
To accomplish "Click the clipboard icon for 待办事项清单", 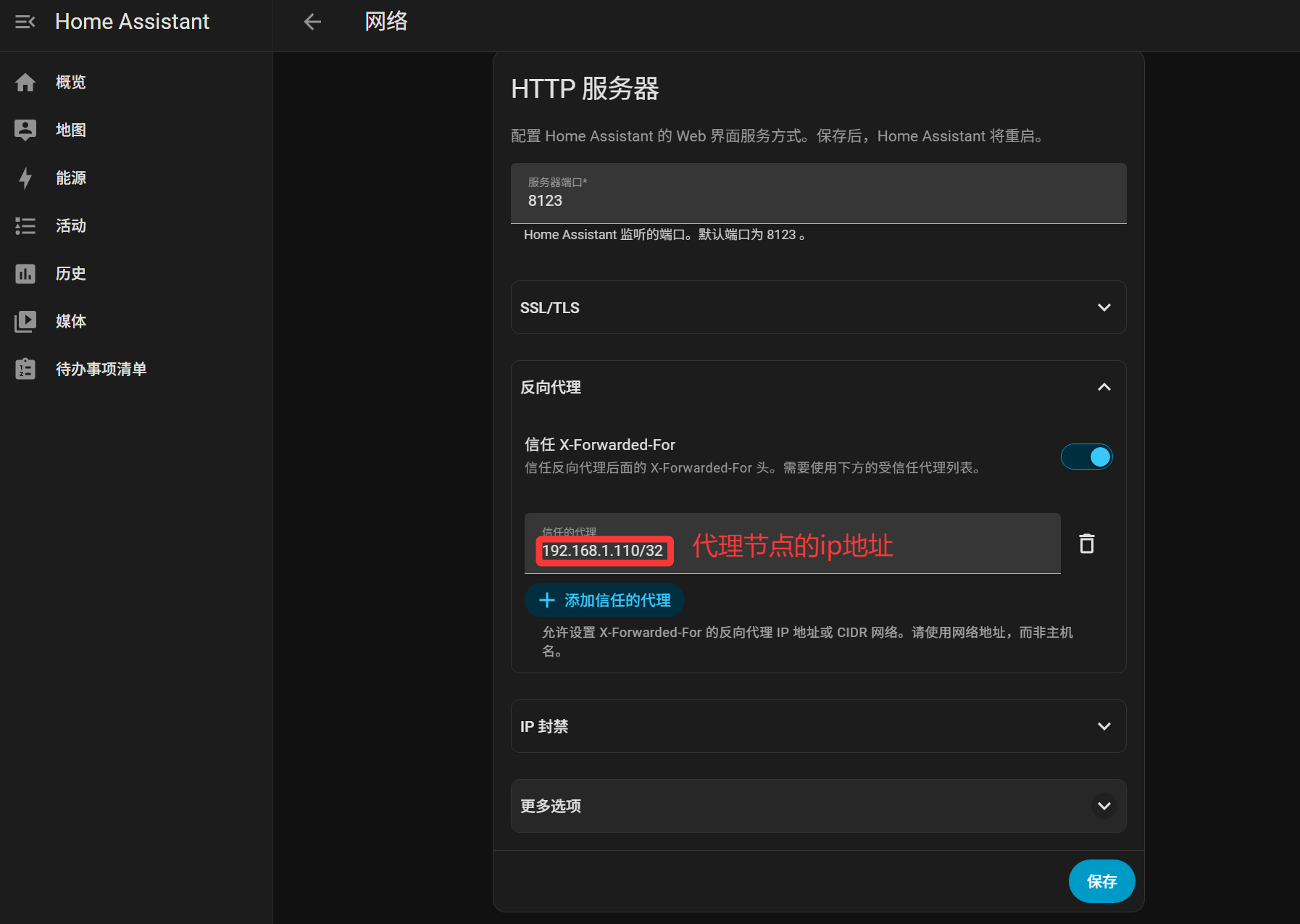I will click(x=25, y=370).
